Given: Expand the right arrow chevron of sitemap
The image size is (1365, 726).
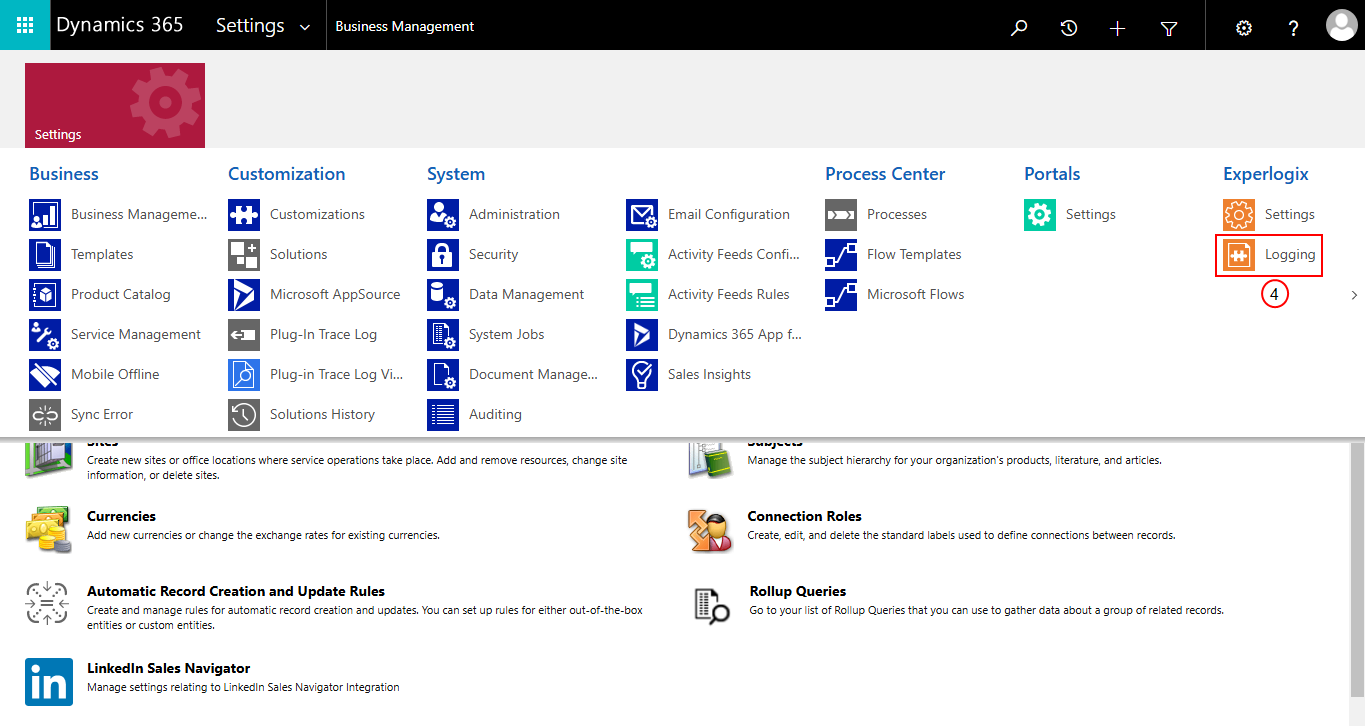Looking at the screenshot, I should coord(1354,295).
